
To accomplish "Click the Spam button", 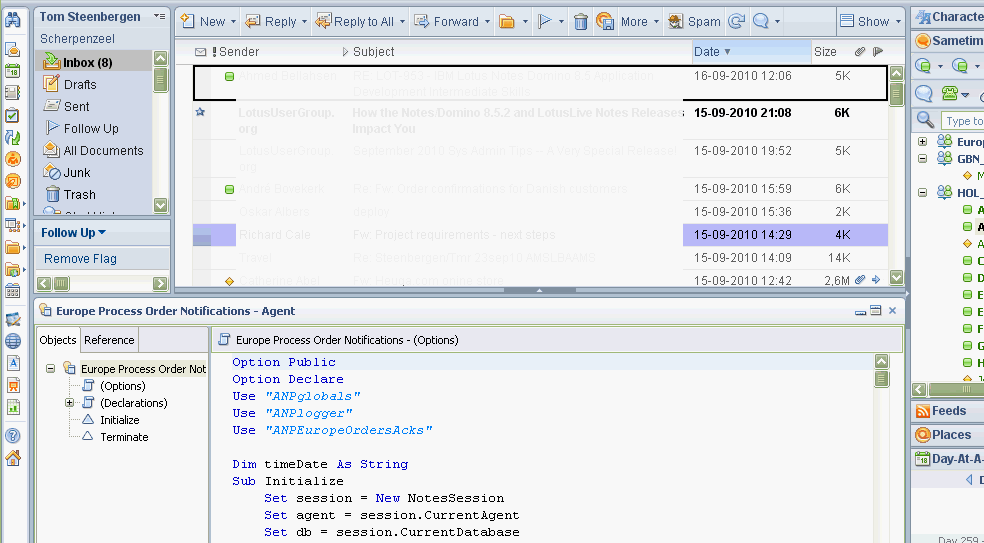I will [694, 21].
